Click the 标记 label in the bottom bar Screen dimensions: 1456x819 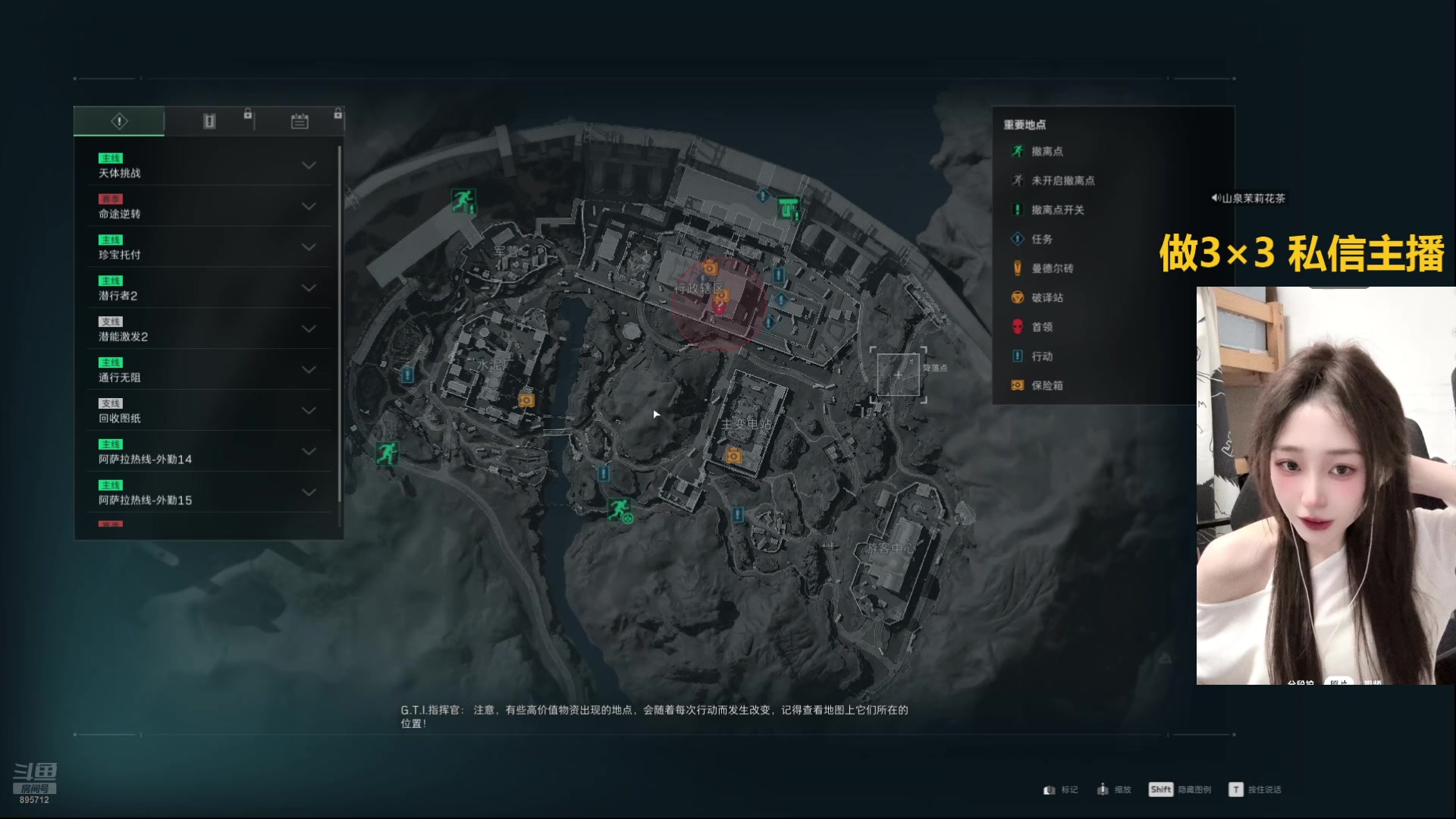click(x=1069, y=790)
